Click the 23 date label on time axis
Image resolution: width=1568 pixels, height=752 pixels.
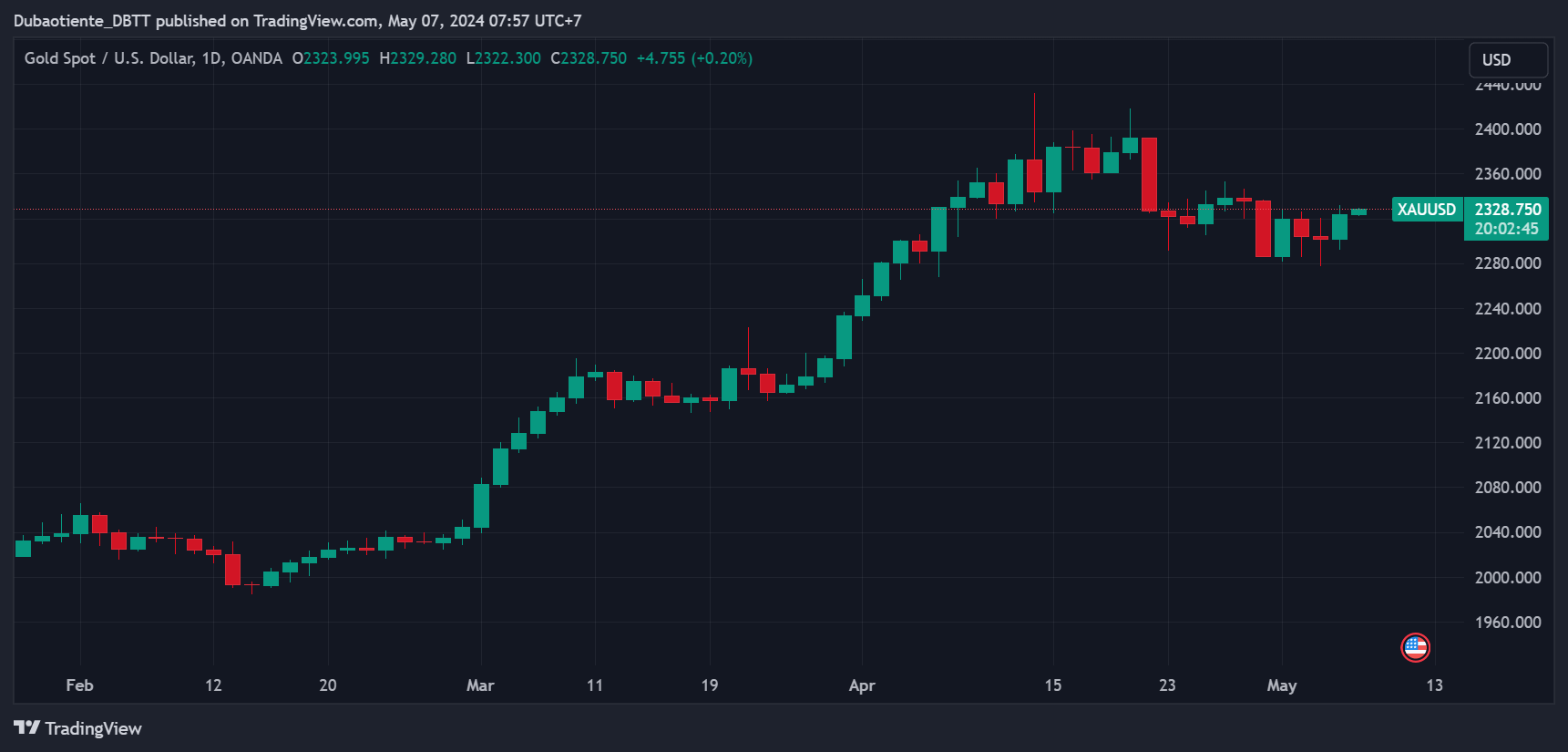click(x=1167, y=685)
